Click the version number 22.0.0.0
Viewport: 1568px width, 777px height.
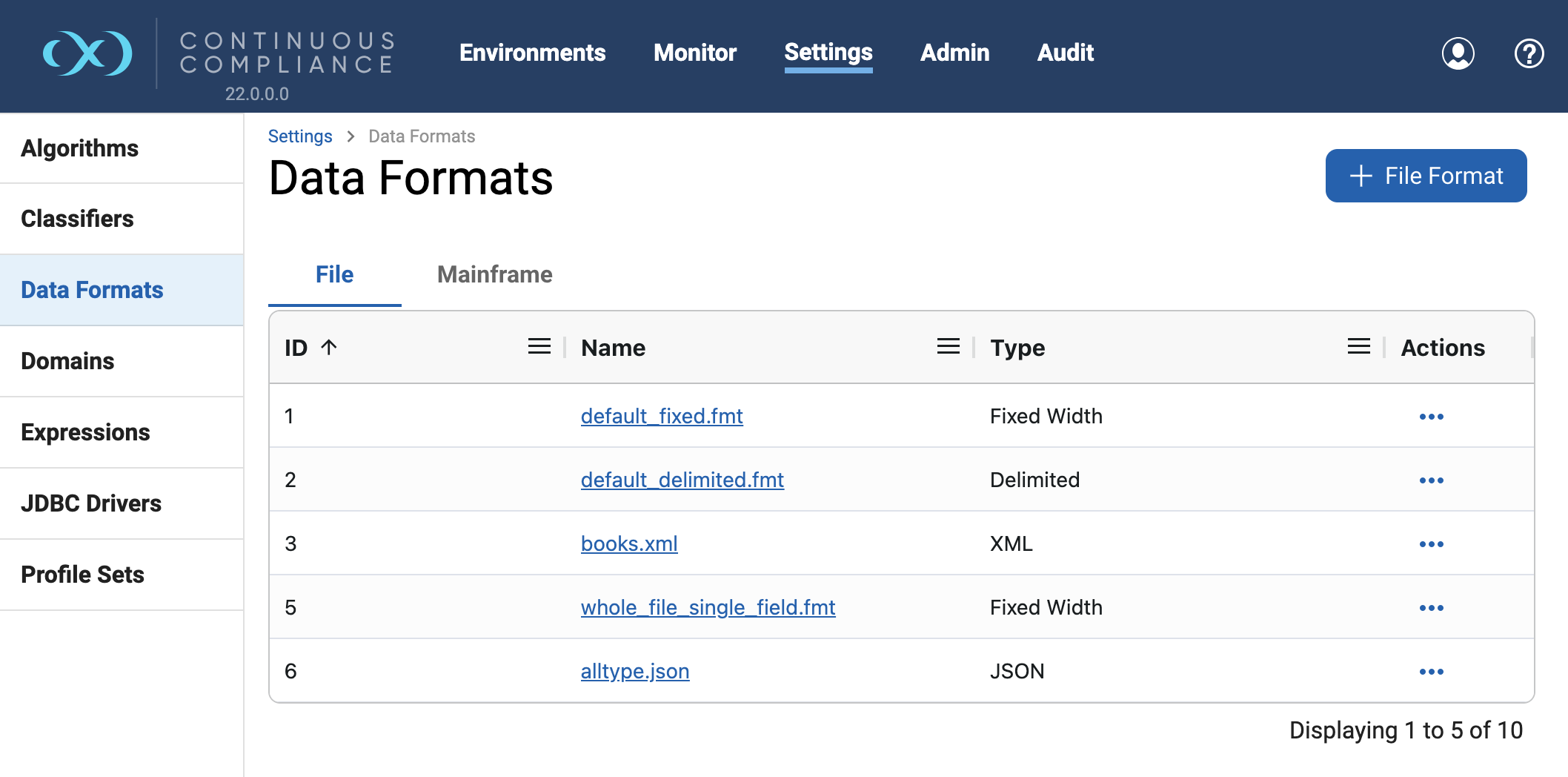tap(257, 94)
